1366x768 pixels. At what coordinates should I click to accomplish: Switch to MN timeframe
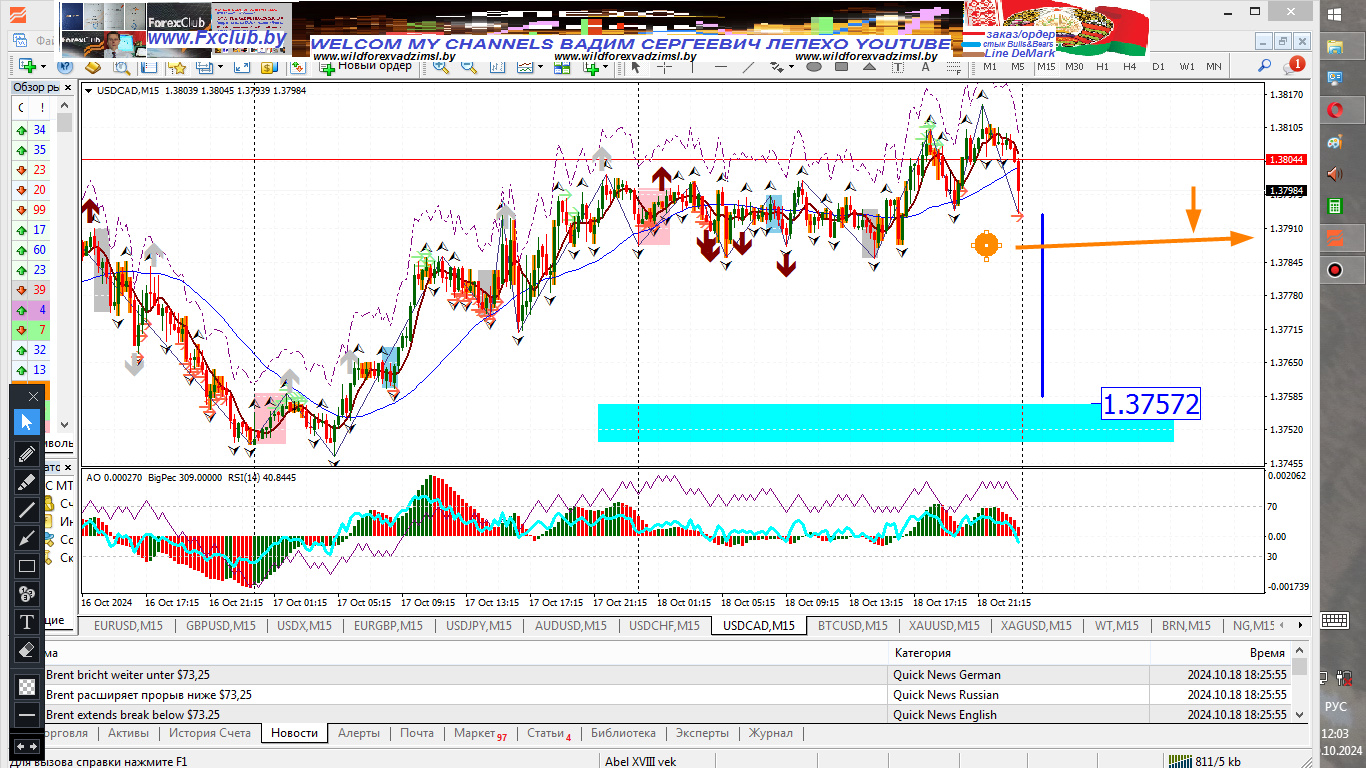pyautogui.click(x=1214, y=67)
